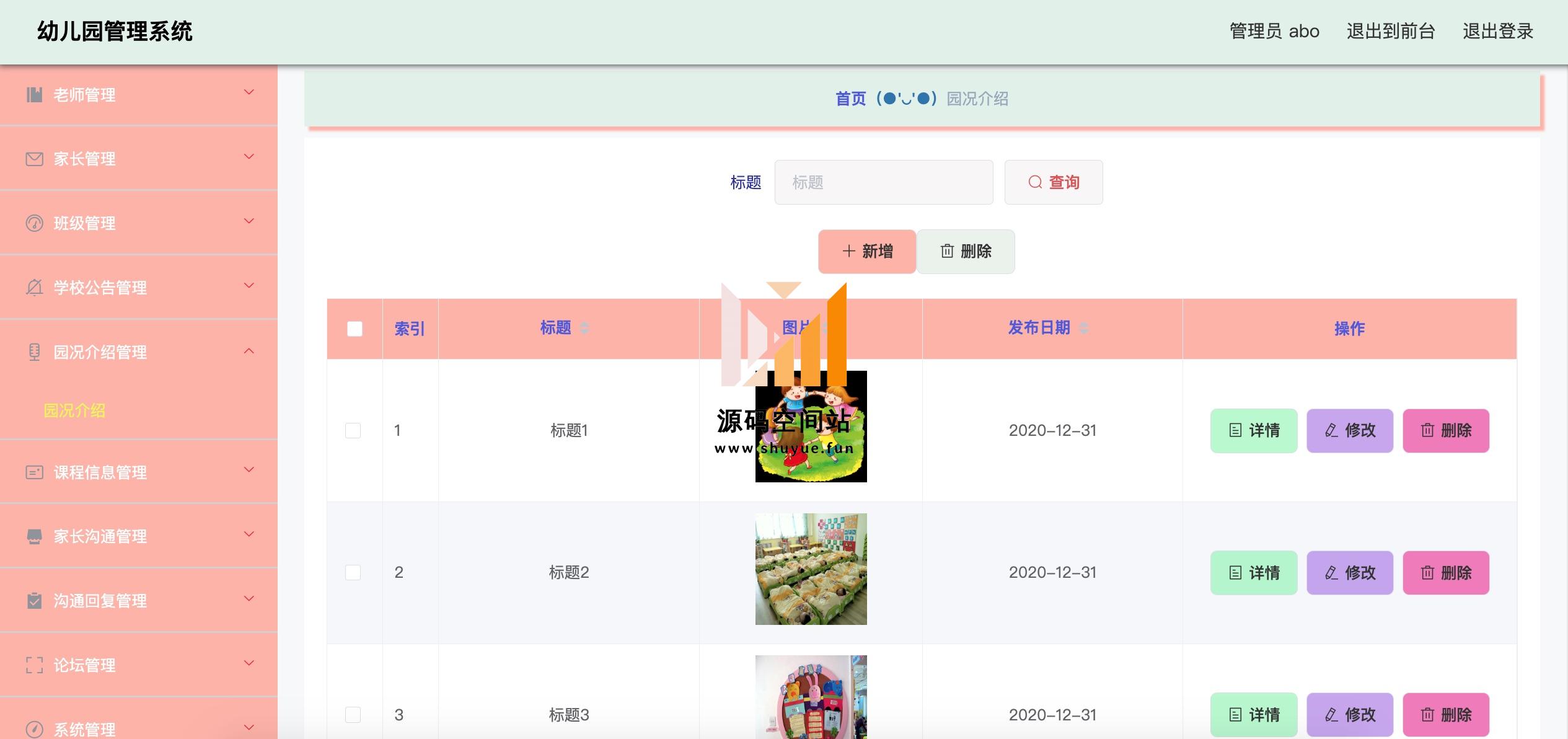Check the checkbox for row 标题1
Viewport: 1568px width, 739px height.
click(353, 430)
